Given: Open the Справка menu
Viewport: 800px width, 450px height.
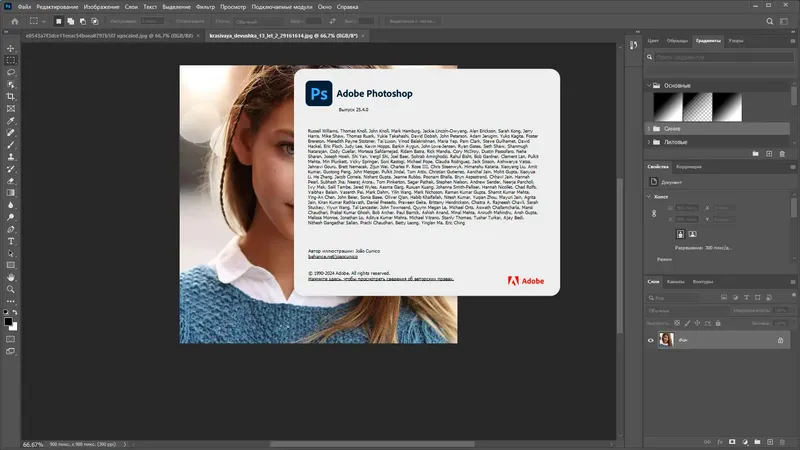Looking at the screenshot, I should [x=347, y=7].
